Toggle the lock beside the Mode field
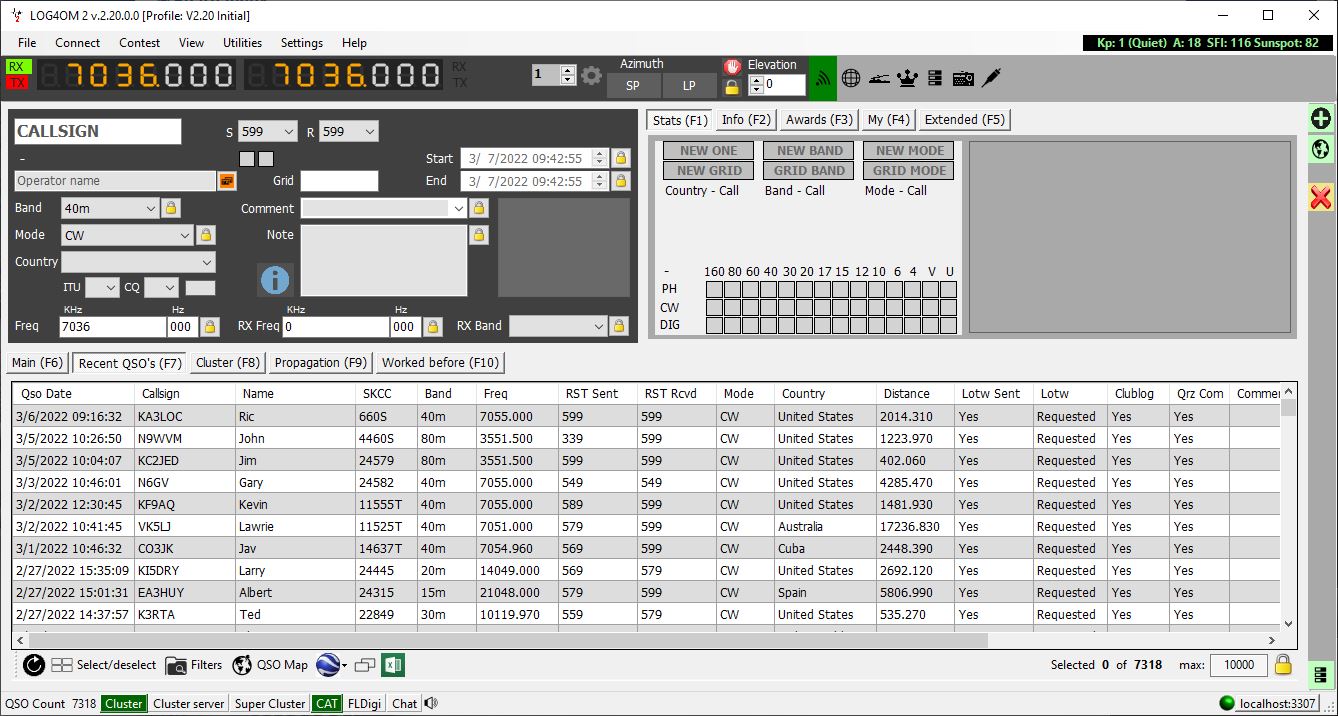 click(x=206, y=235)
